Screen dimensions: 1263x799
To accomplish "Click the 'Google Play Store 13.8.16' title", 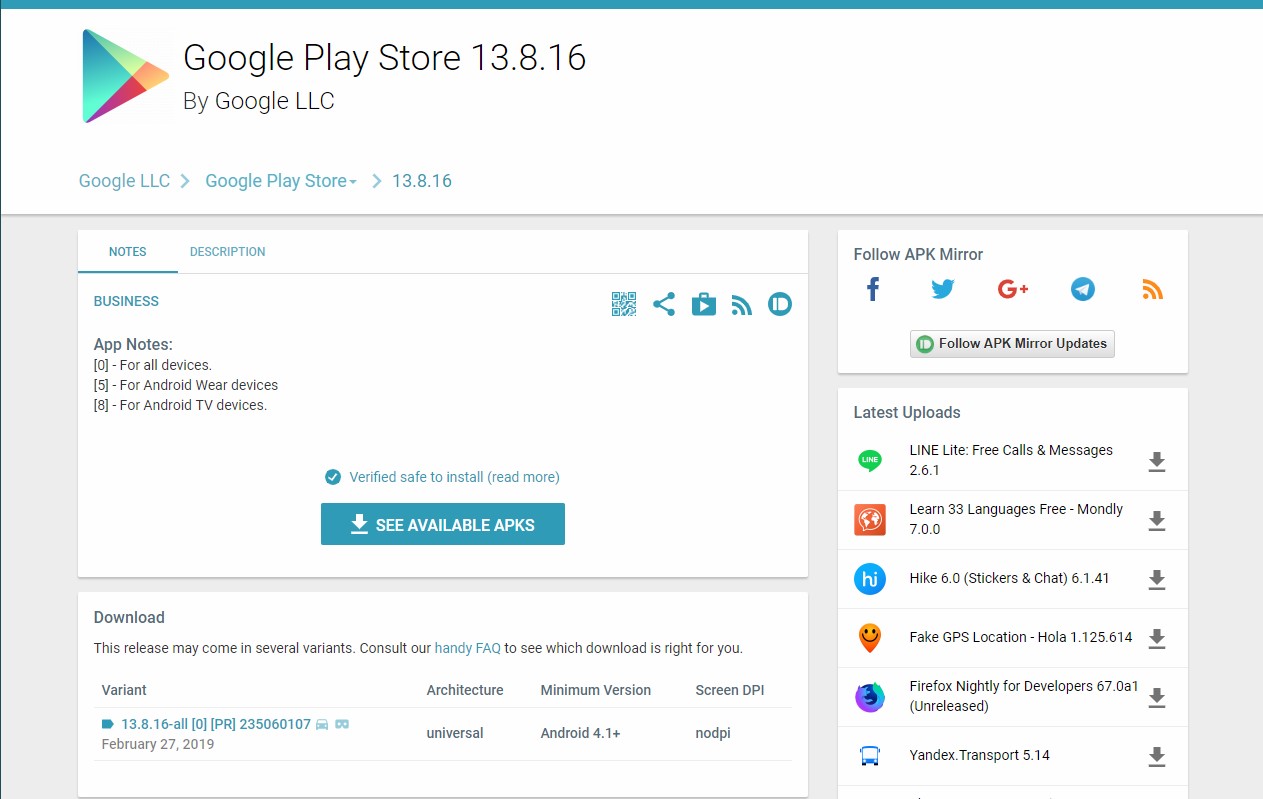I will [x=384, y=58].
